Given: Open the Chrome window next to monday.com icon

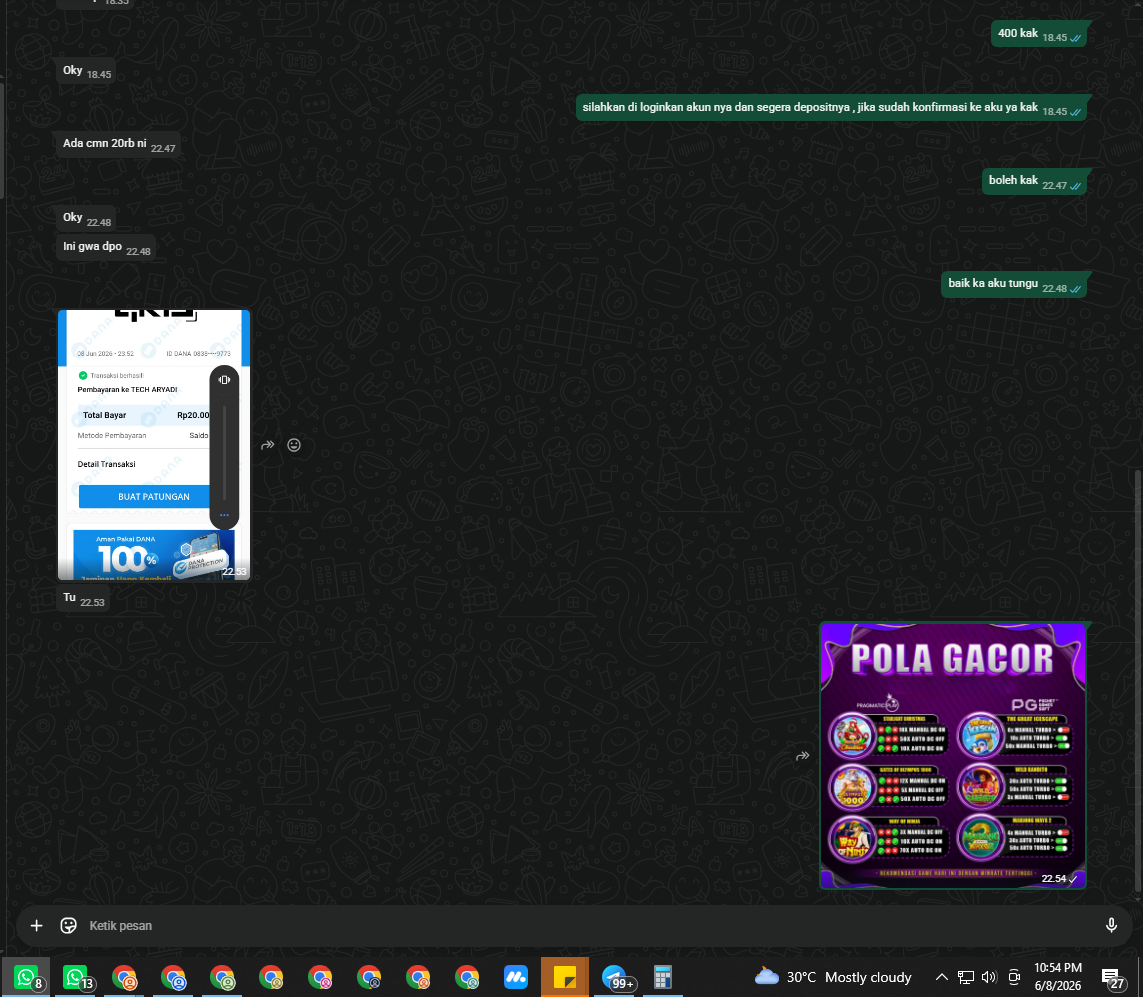Looking at the screenshot, I should pyautogui.click(x=467, y=977).
